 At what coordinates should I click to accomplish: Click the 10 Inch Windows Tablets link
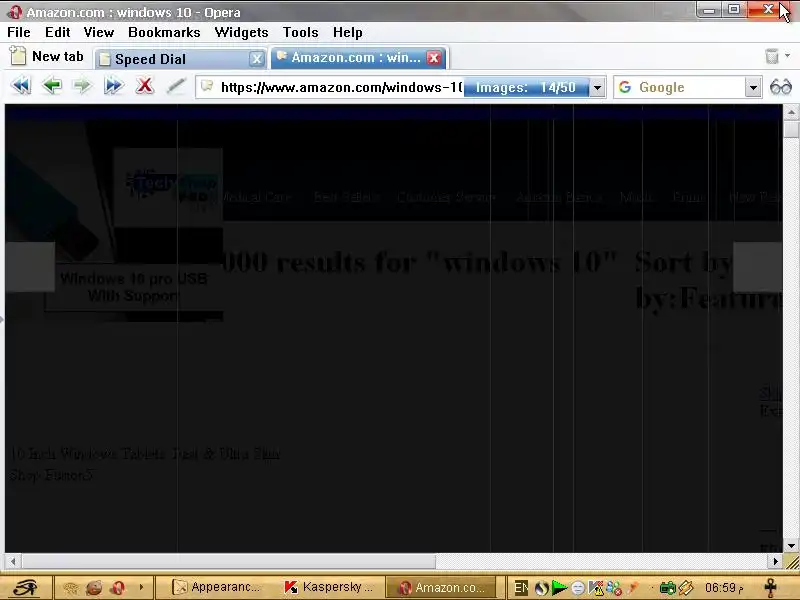145,454
